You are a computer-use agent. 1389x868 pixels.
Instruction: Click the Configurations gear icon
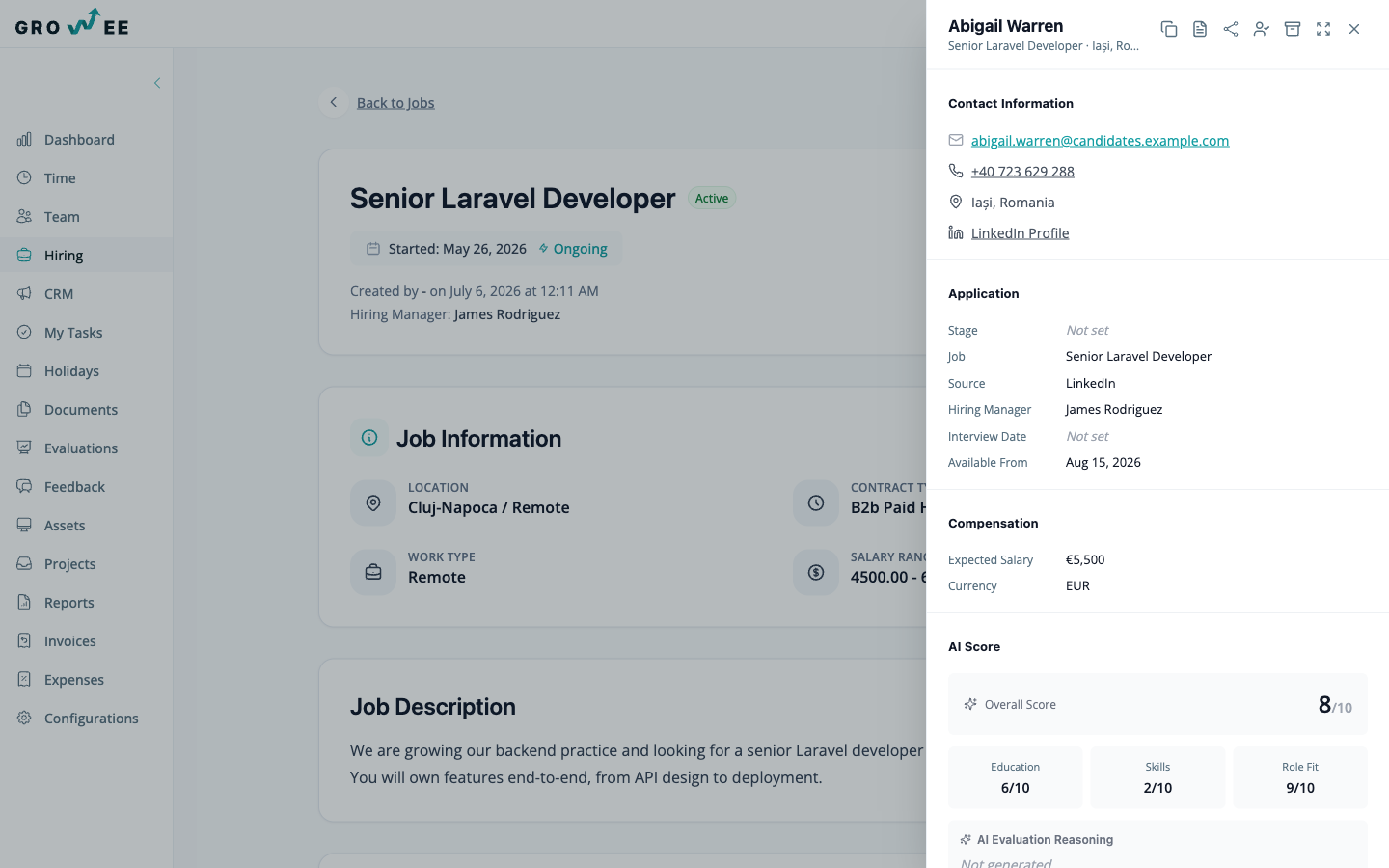click(x=24, y=718)
